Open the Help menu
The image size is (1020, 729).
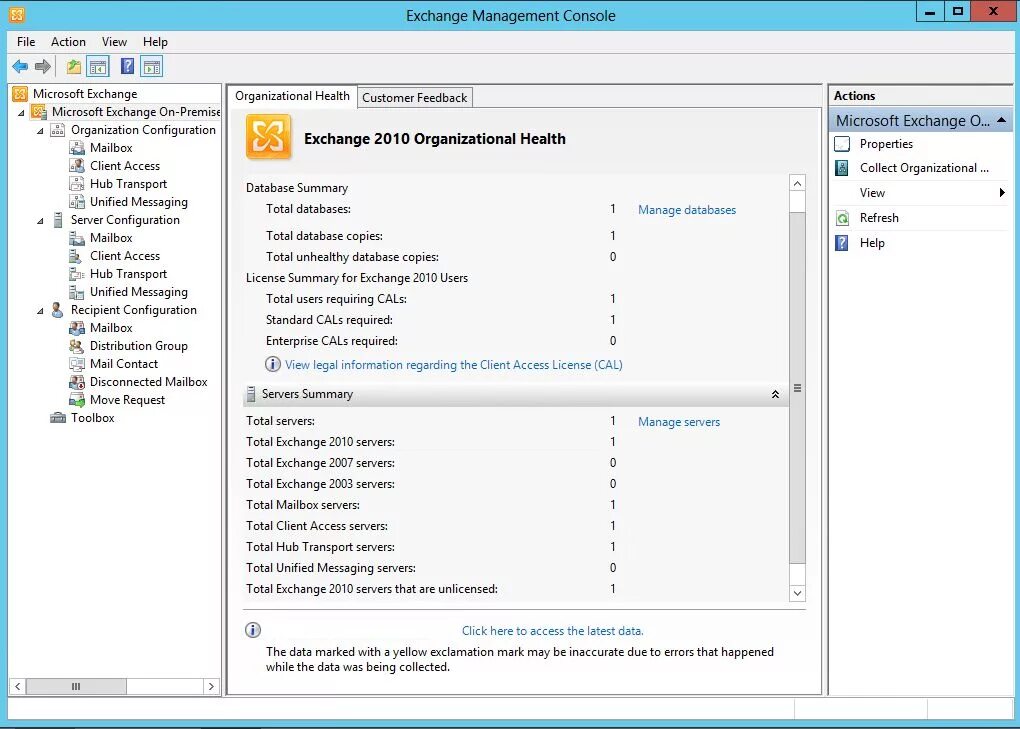coord(155,42)
